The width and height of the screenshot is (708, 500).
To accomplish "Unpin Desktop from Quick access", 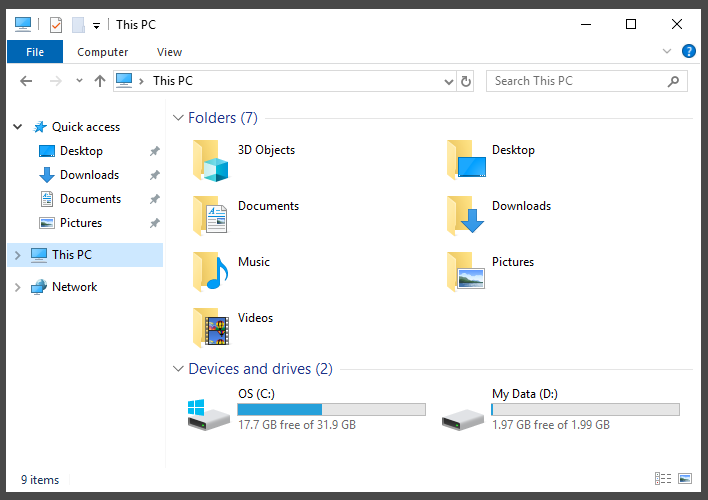I will [x=154, y=151].
